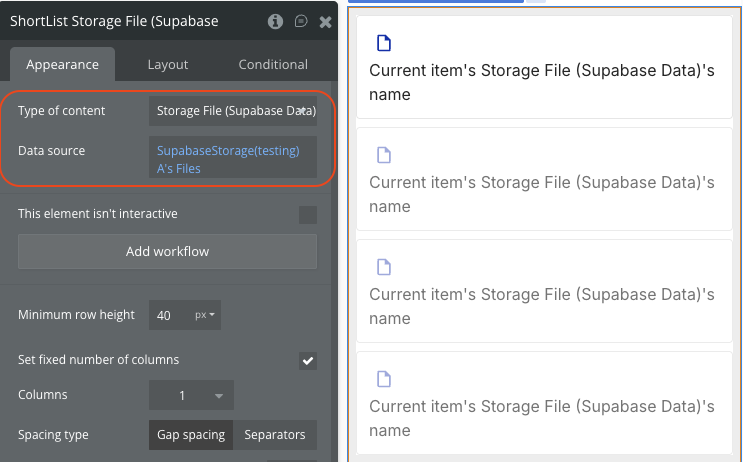Select Gap spacing option
743x462 pixels.
[x=193, y=435]
